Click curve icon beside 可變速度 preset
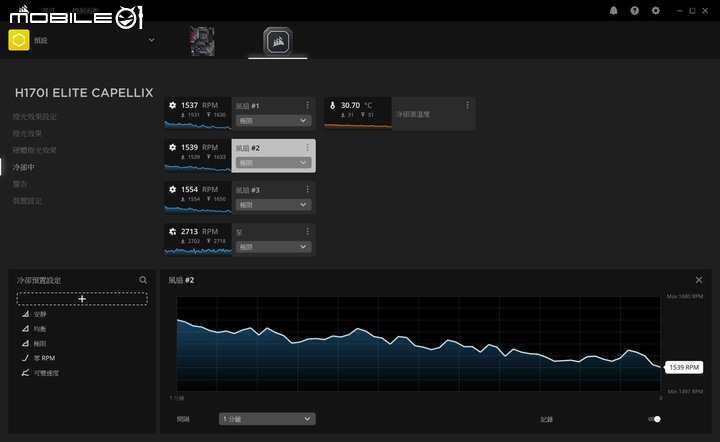 click(25, 373)
